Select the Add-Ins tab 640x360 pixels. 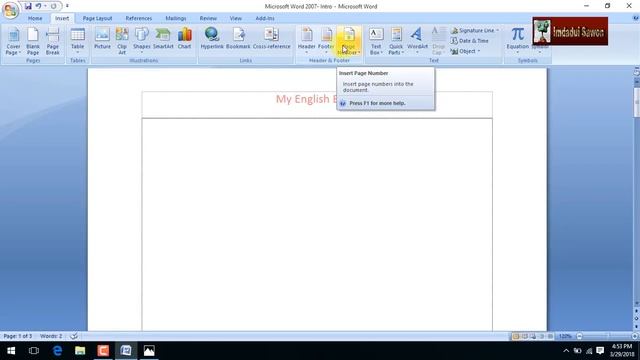(x=265, y=18)
